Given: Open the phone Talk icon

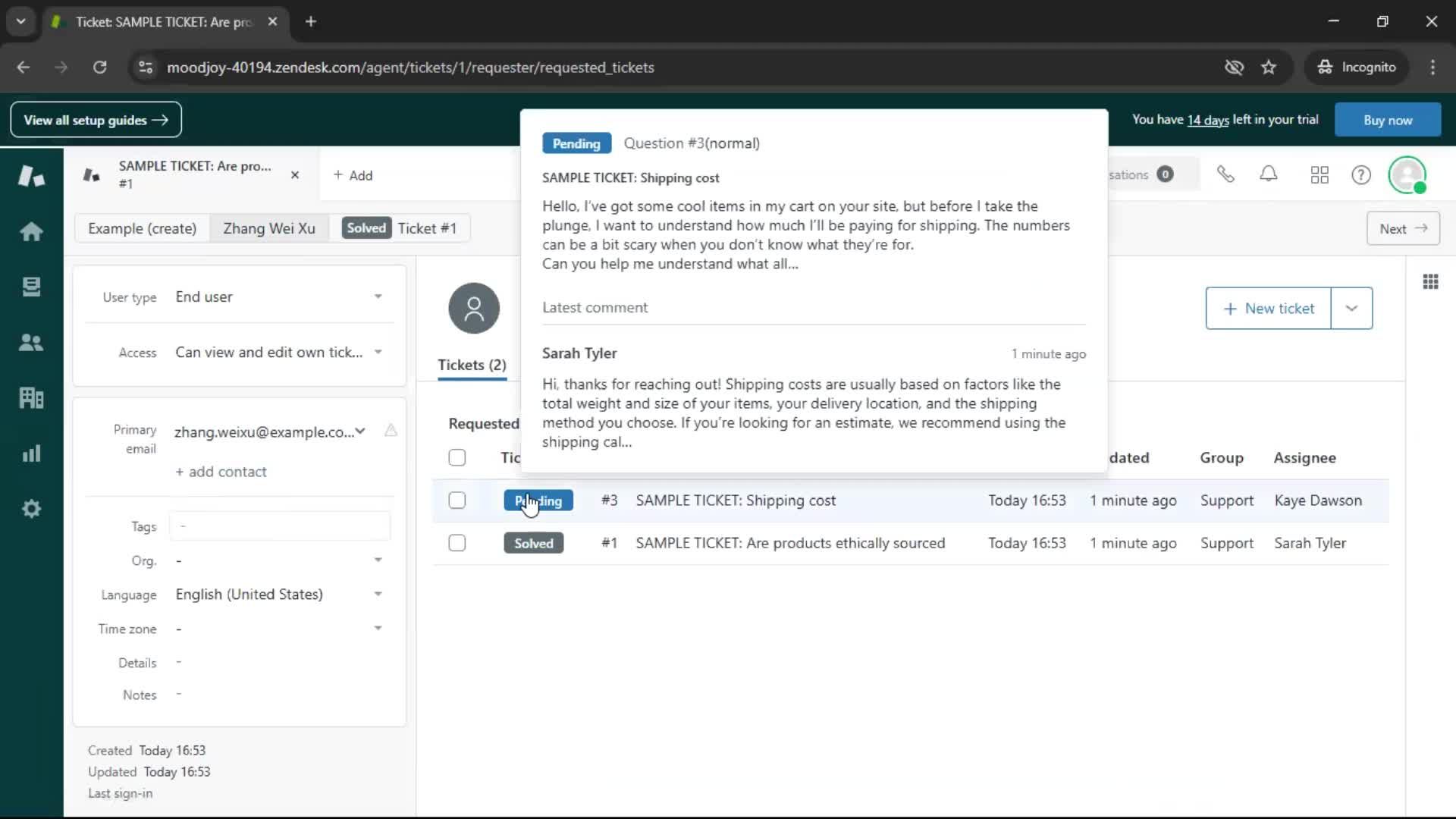Looking at the screenshot, I should point(1225,175).
